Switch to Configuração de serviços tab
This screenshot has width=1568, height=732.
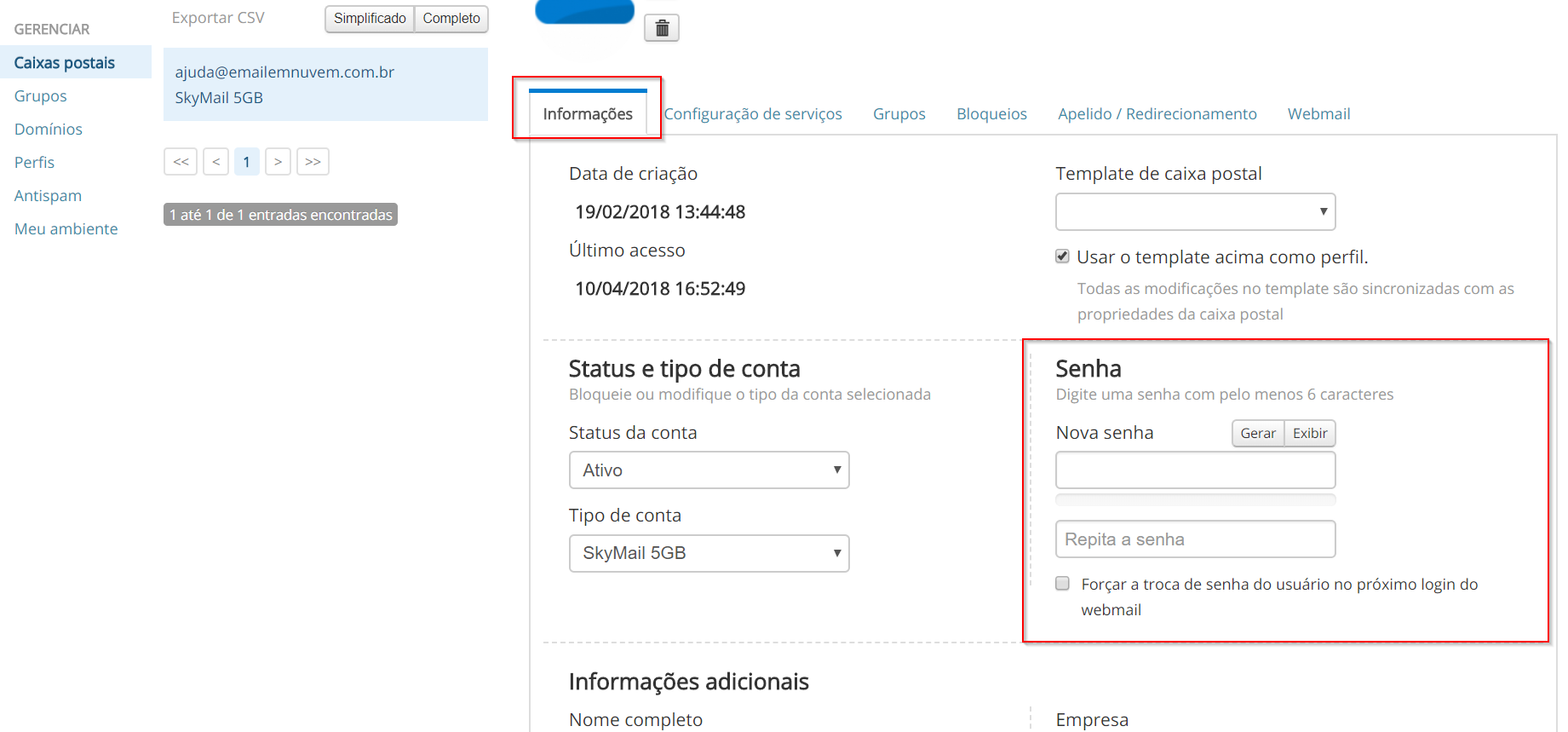pyautogui.click(x=753, y=114)
